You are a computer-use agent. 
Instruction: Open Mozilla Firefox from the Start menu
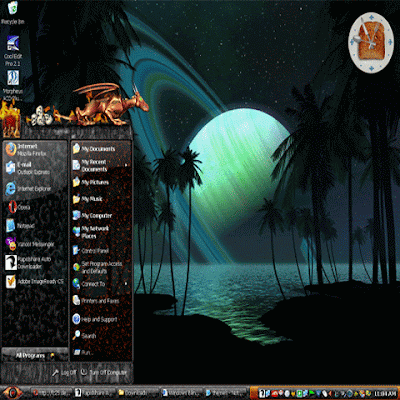pyautogui.click(x=35, y=150)
